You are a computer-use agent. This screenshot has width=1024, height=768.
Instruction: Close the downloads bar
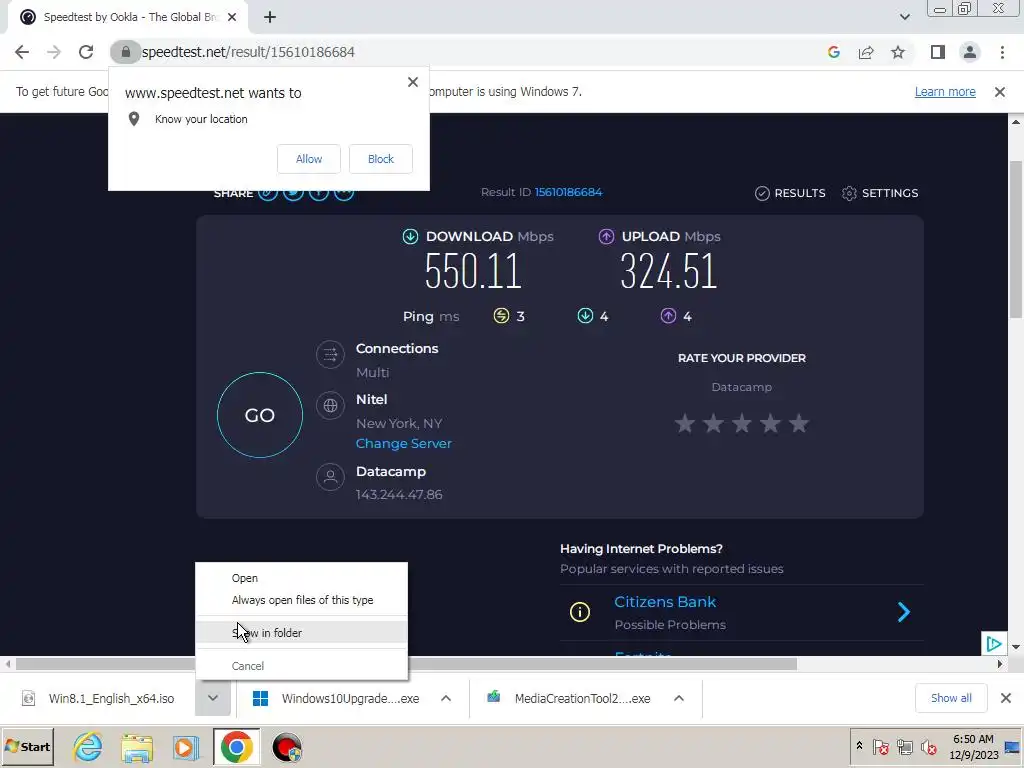(1006, 698)
